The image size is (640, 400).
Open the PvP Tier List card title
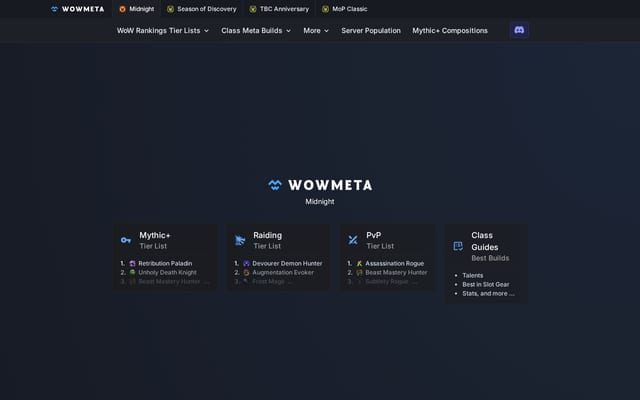coord(380,240)
